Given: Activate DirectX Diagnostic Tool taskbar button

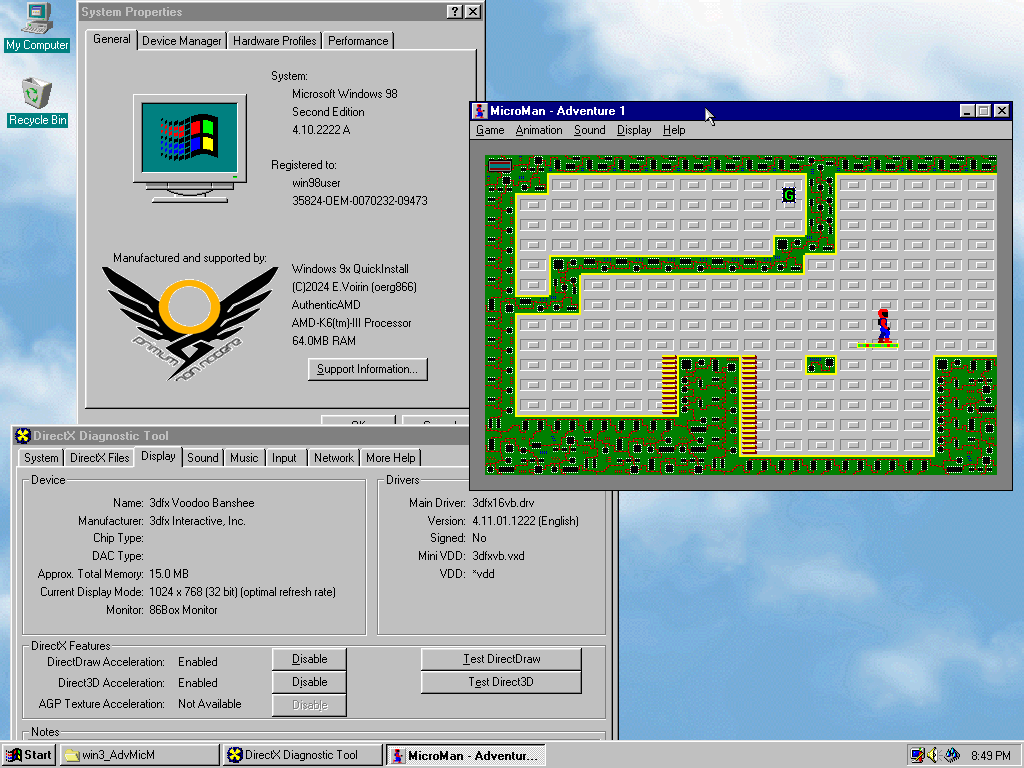Looking at the screenshot, I should (x=302, y=755).
